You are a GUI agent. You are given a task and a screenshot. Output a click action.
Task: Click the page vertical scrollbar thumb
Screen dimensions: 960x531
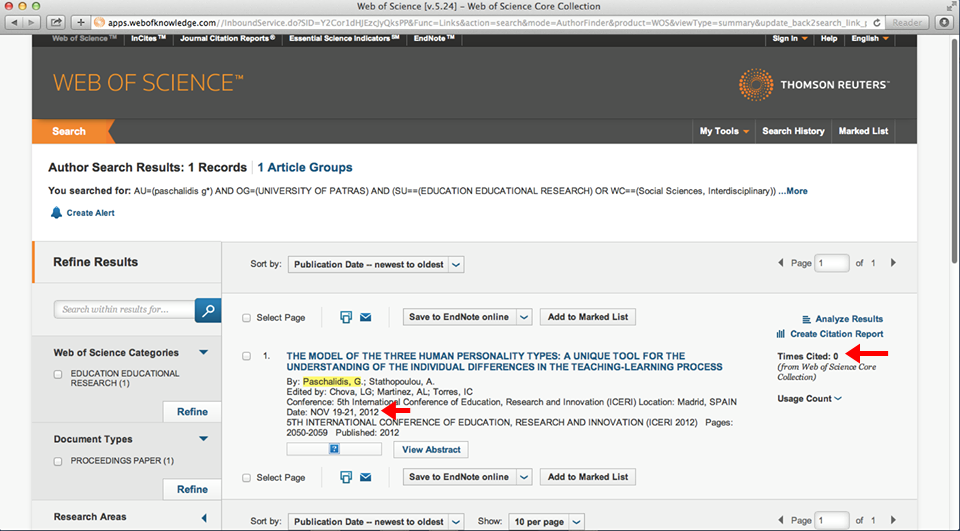pyautogui.click(x=955, y=152)
